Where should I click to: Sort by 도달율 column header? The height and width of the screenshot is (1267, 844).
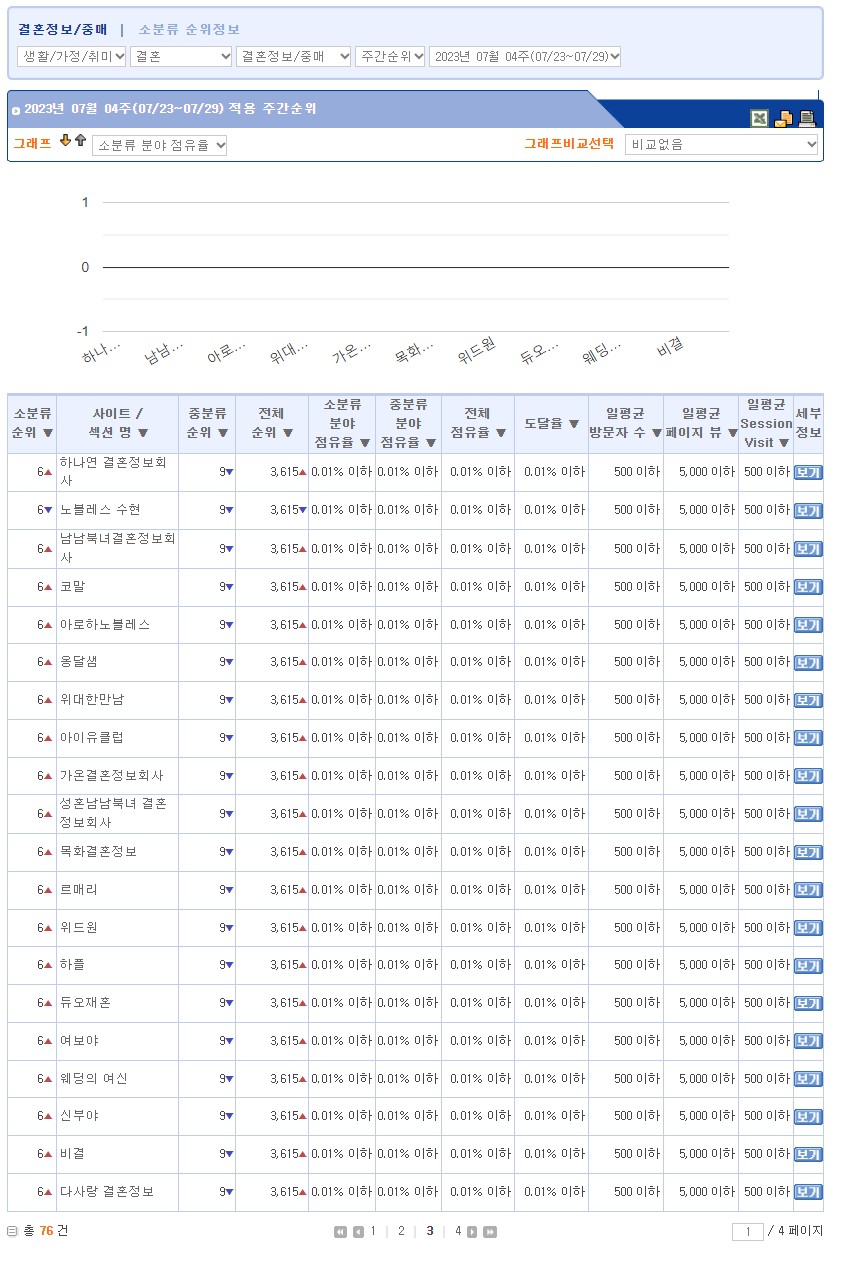click(552, 424)
